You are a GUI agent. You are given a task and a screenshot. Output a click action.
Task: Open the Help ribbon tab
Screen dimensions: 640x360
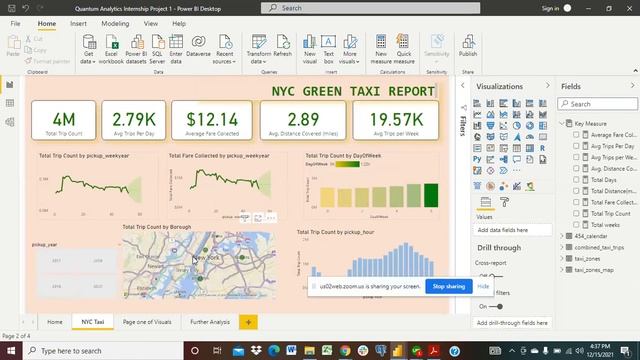pyautogui.click(x=179, y=24)
